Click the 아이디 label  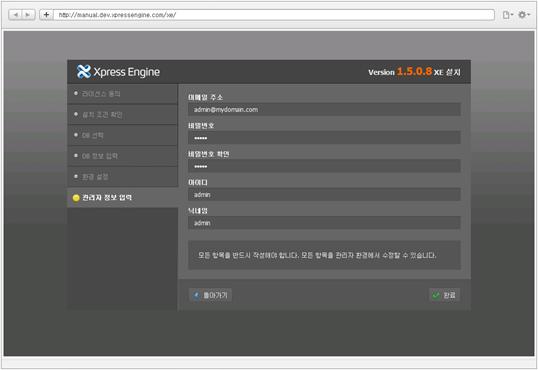click(x=198, y=183)
